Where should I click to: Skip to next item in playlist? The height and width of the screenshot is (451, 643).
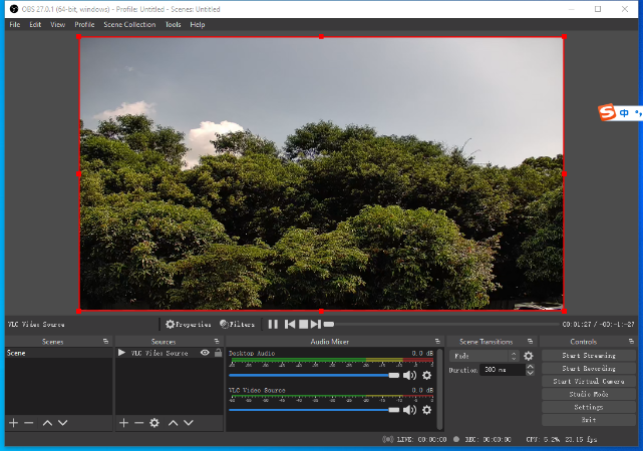click(316, 324)
